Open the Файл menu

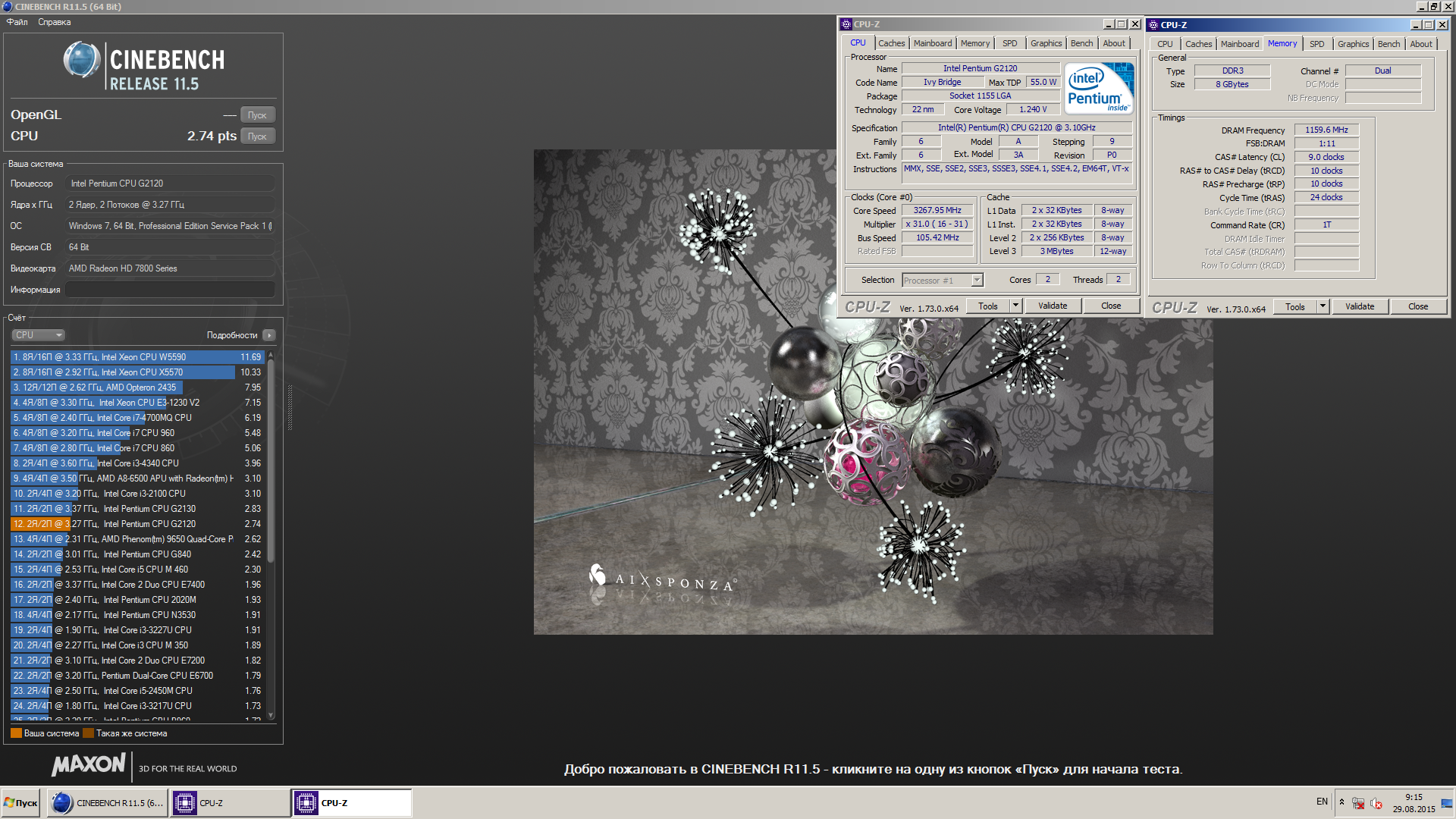click(17, 22)
